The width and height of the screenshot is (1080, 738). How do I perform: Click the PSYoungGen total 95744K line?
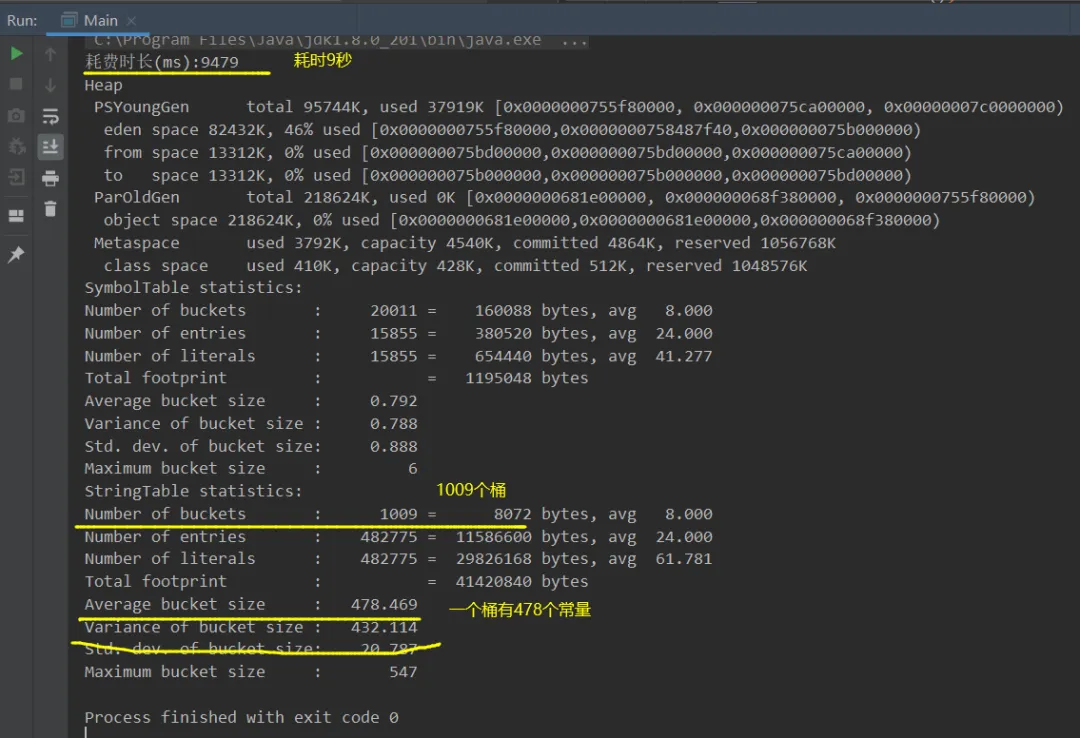pyautogui.click(x=579, y=107)
